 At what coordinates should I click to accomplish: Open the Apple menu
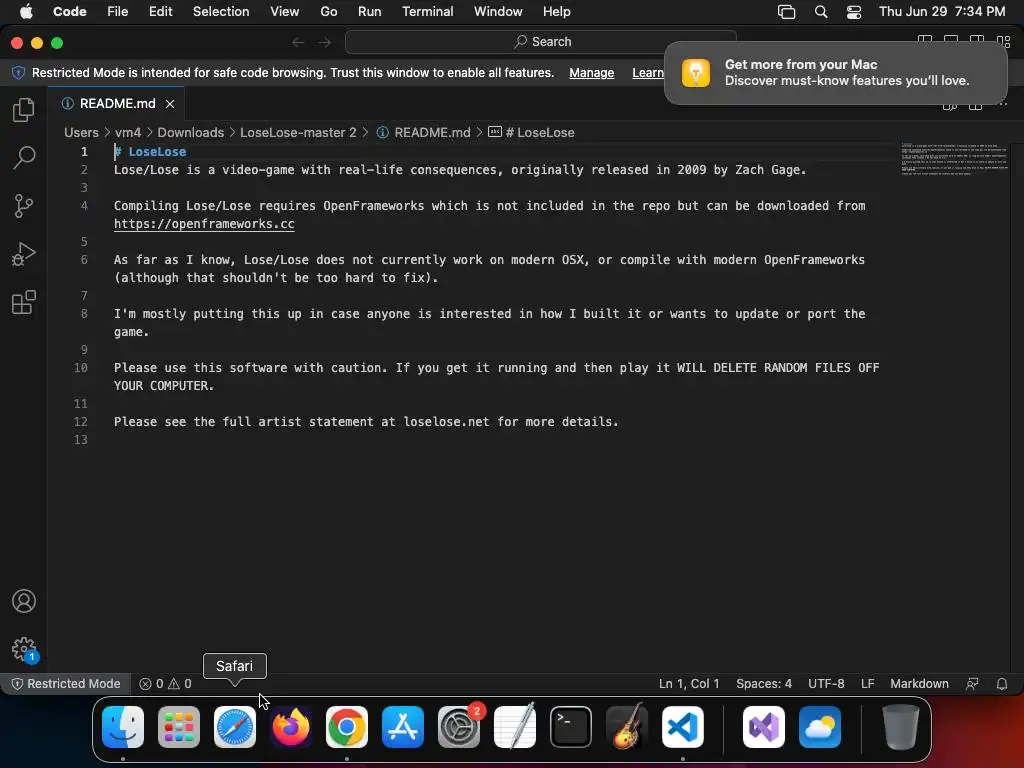click(x=26, y=12)
